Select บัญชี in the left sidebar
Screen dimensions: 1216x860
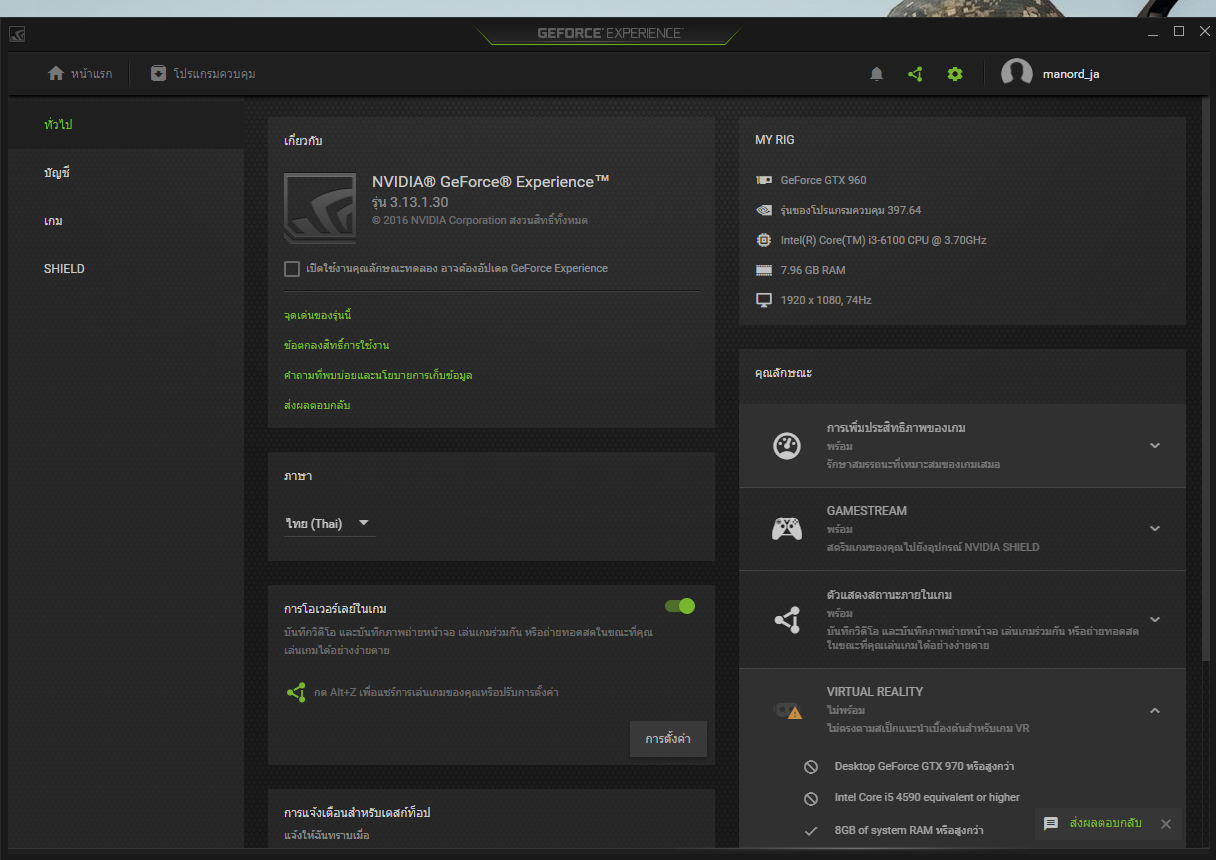pyautogui.click(x=57, y=173)
